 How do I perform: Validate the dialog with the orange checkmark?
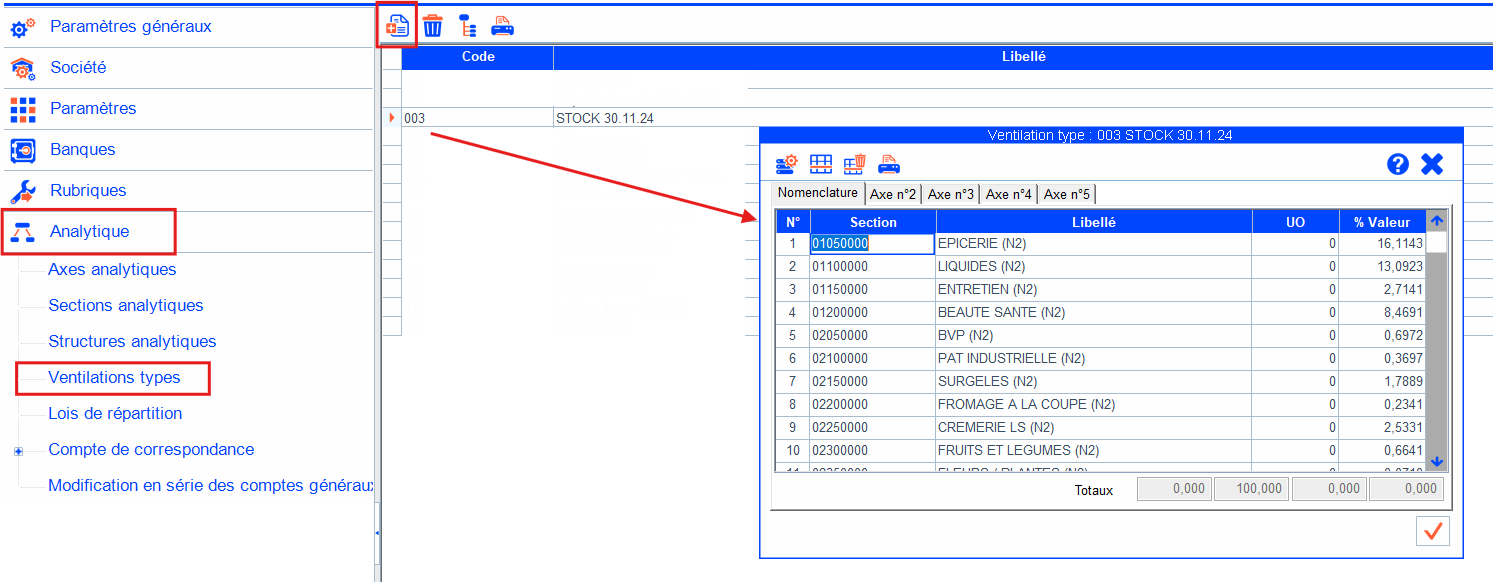(x=1433, y=531)
